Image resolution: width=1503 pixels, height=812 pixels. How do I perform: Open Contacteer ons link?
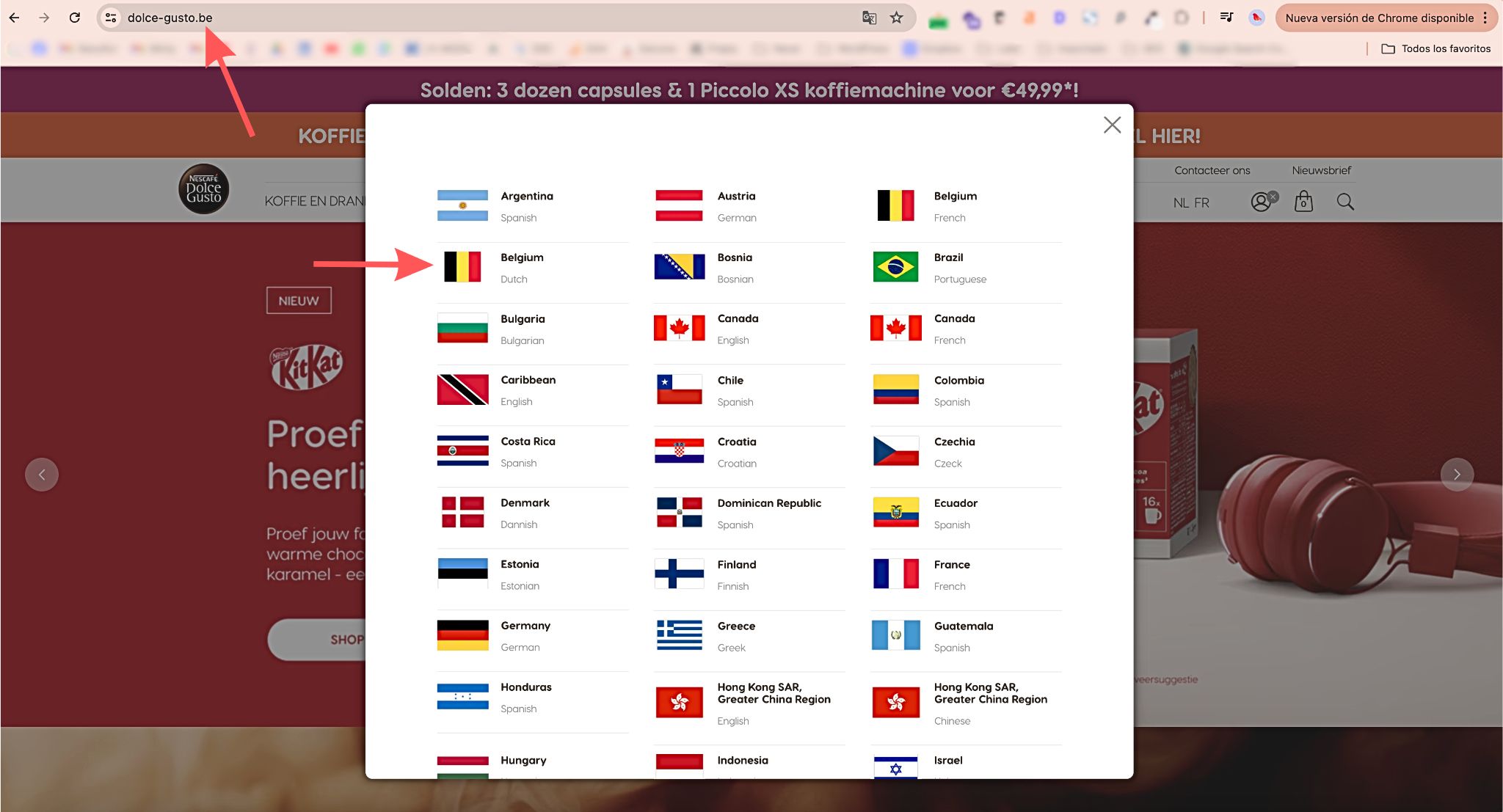click(1212, 170)
